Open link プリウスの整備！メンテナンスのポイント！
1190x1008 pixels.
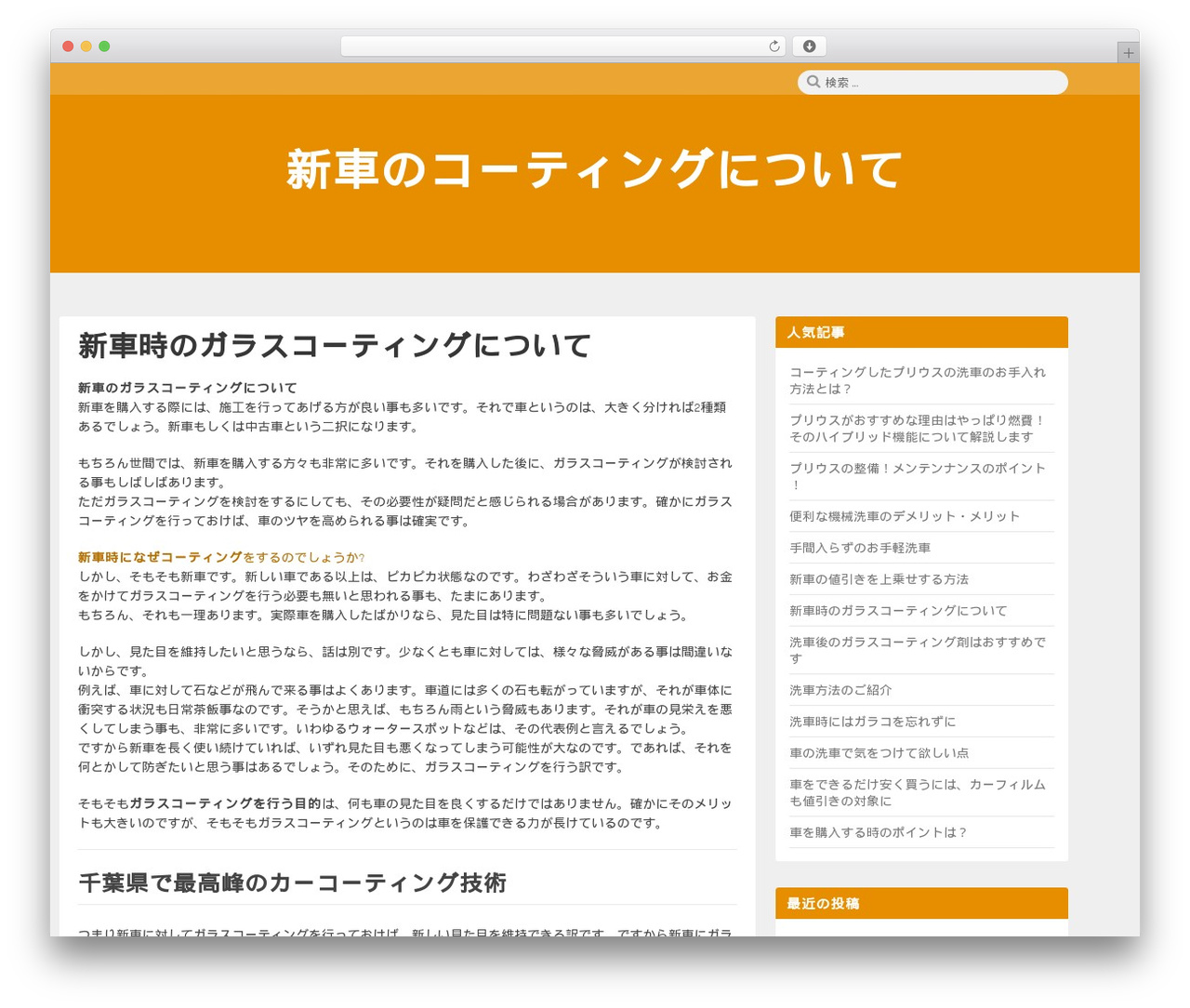coord(918,476)
